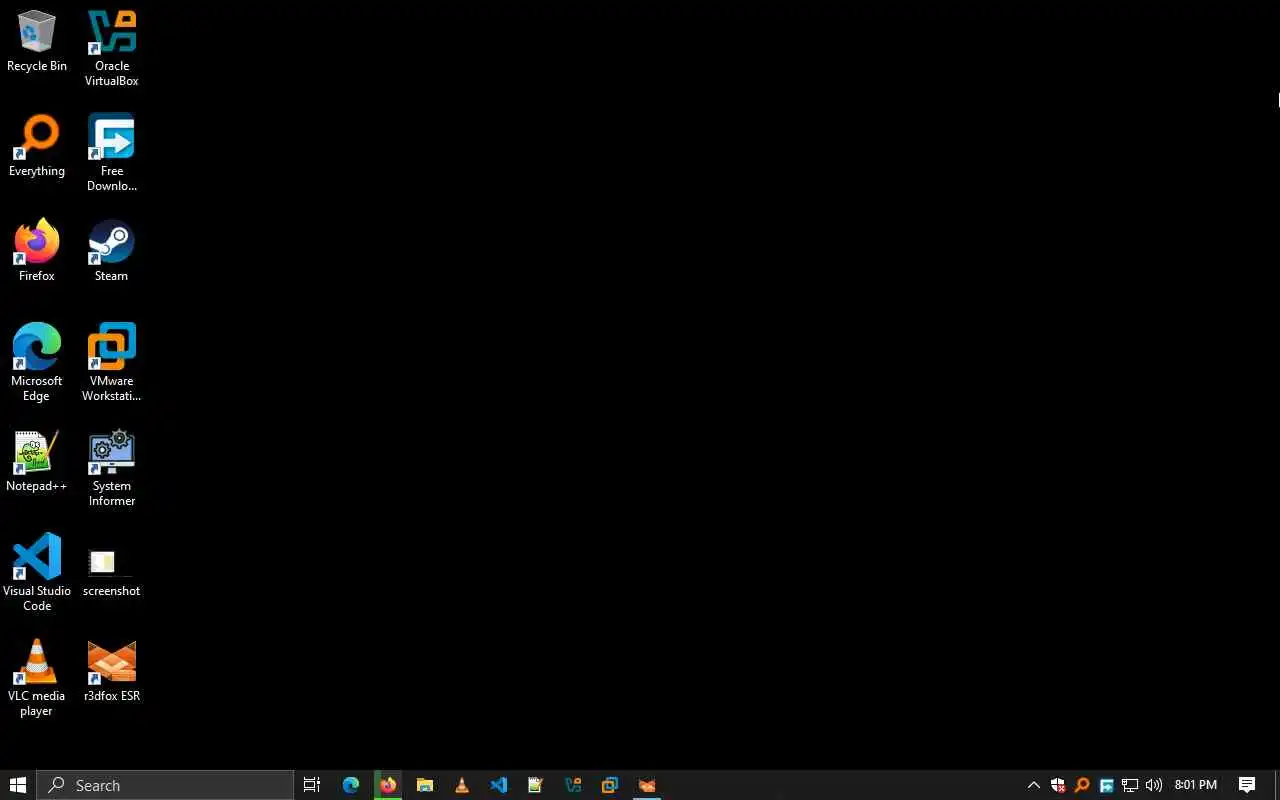
Task: Open network status tray icon
Action: click(x=1130, y=785)
